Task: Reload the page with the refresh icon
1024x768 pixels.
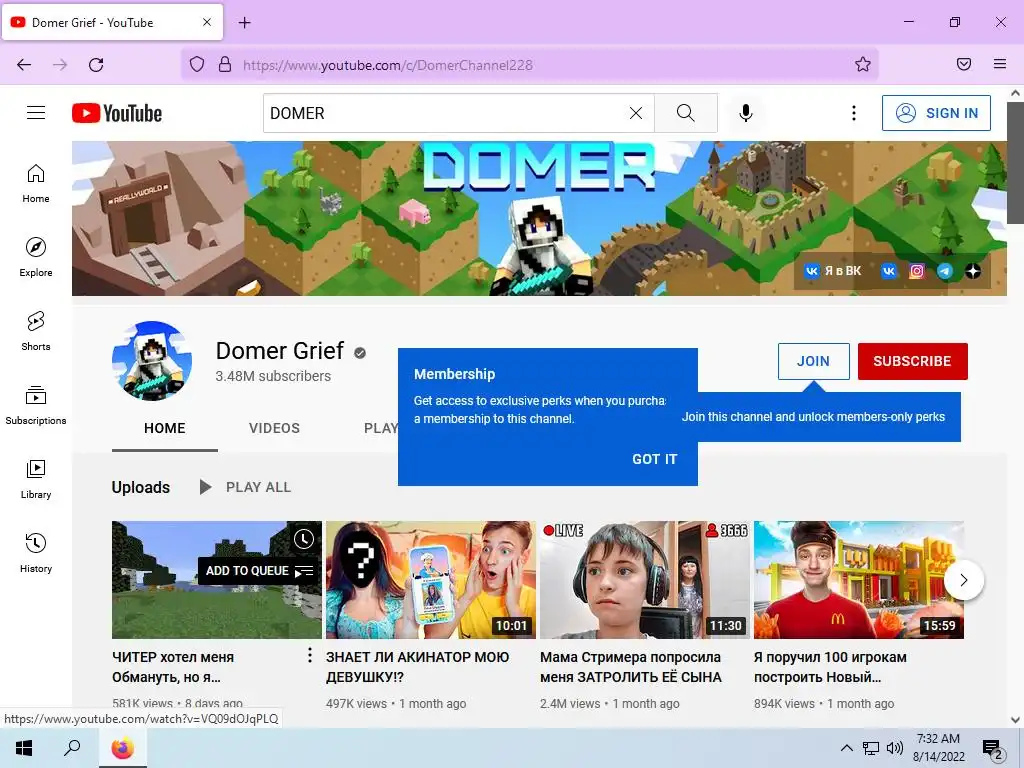Action: pyautogui.click(x=96, y=65)
